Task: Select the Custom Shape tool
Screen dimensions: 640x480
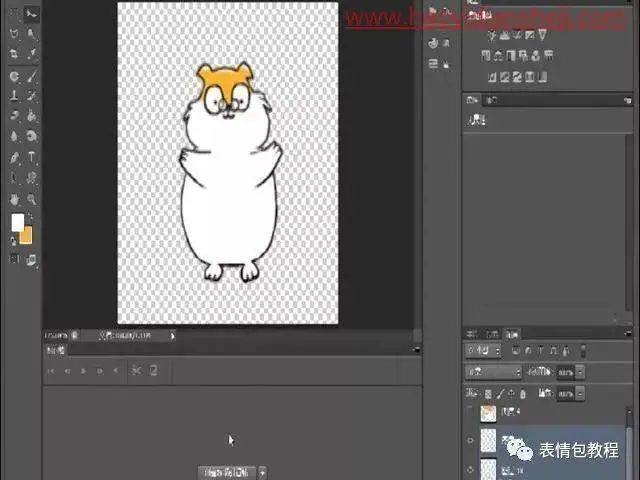Action: coord(31,177)
